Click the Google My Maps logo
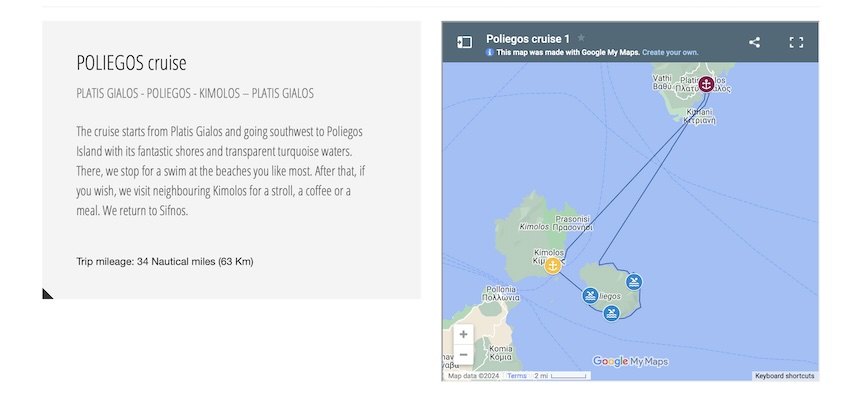Screen dimensions: 850x397 (630, 361)
